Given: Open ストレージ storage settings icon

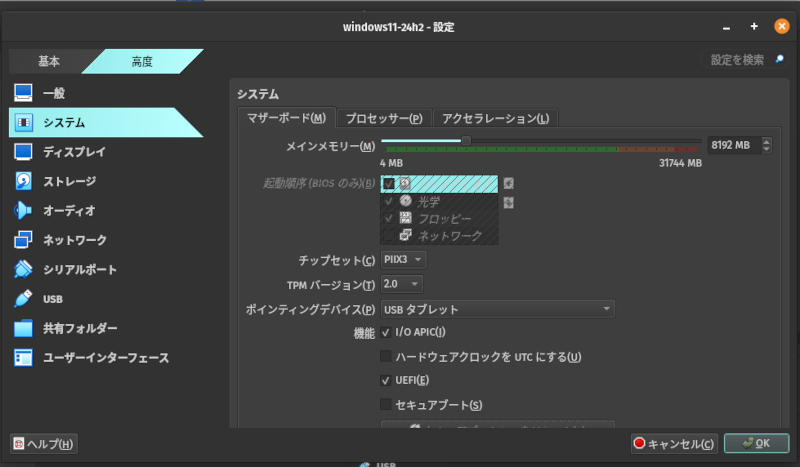Looking at the screenshot, I should click(23, 181).
